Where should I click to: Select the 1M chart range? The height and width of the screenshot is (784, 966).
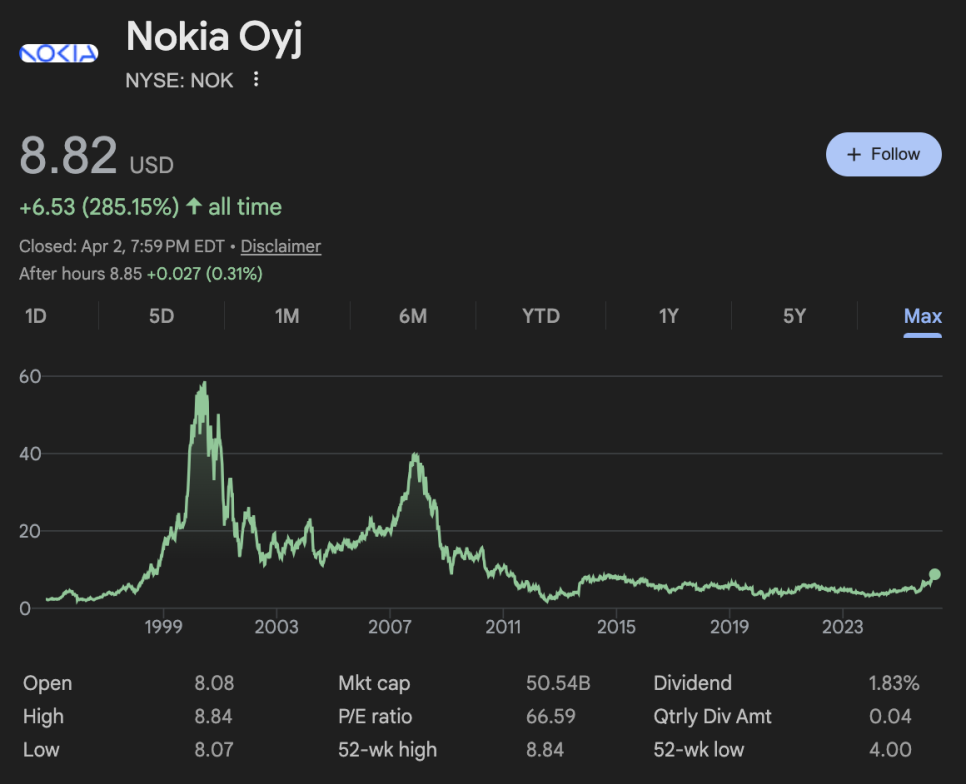point(287,316)
